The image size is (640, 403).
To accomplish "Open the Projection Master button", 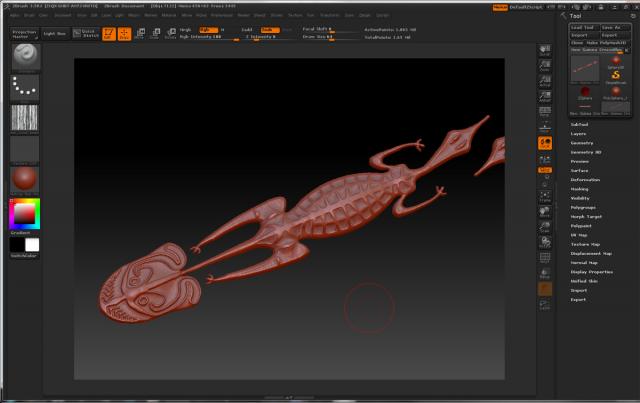I will click(23, 33).
